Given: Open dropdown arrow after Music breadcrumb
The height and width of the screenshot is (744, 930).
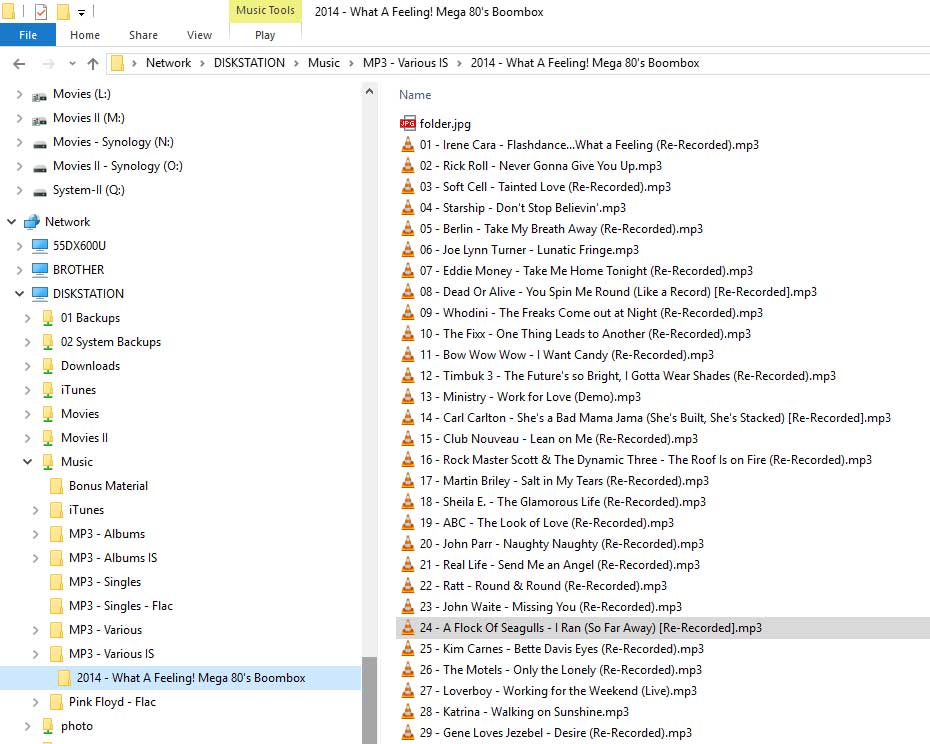Looking at the screenshot, I should [351, 63].
